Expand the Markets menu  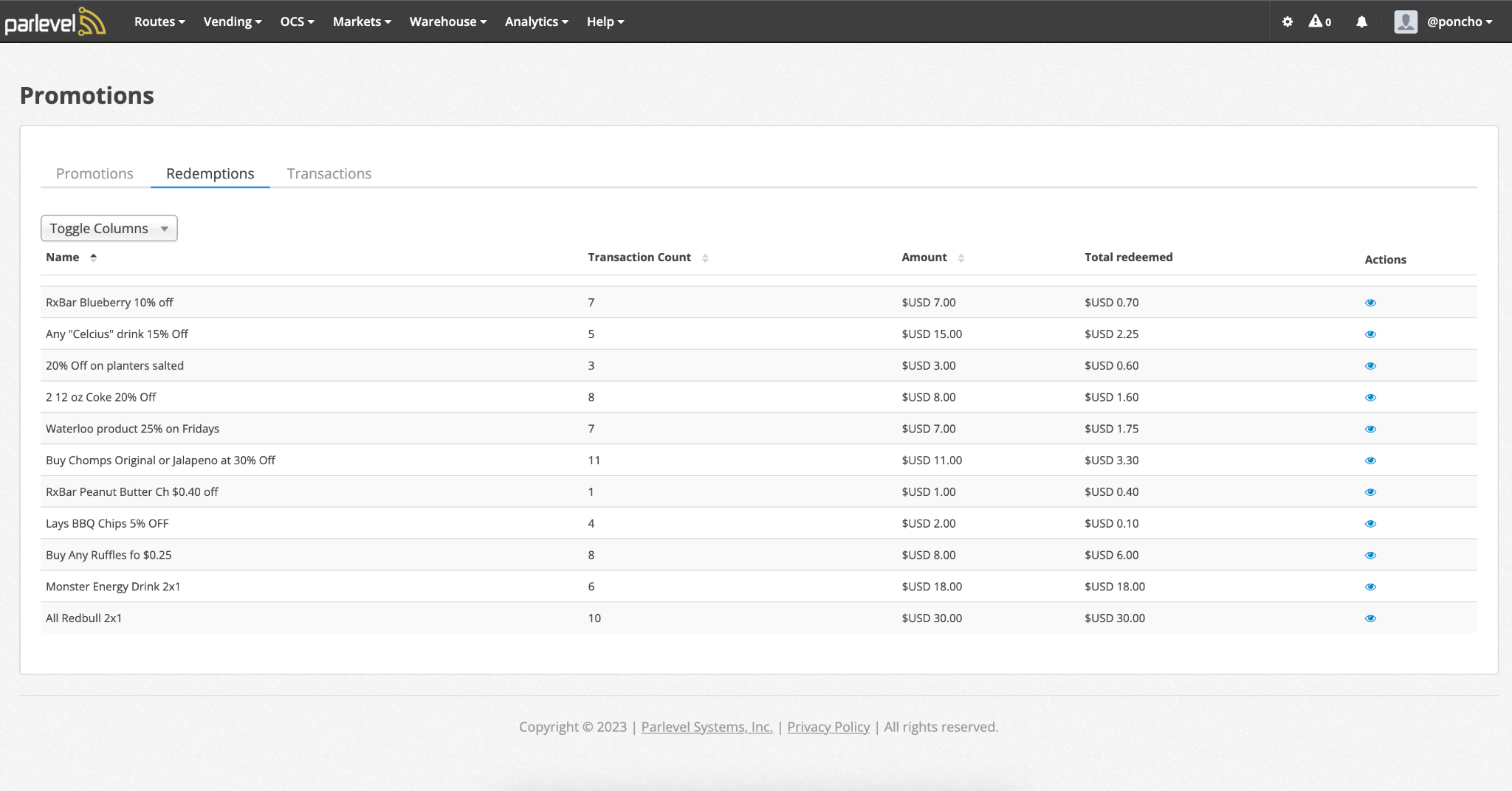(362, 21)
